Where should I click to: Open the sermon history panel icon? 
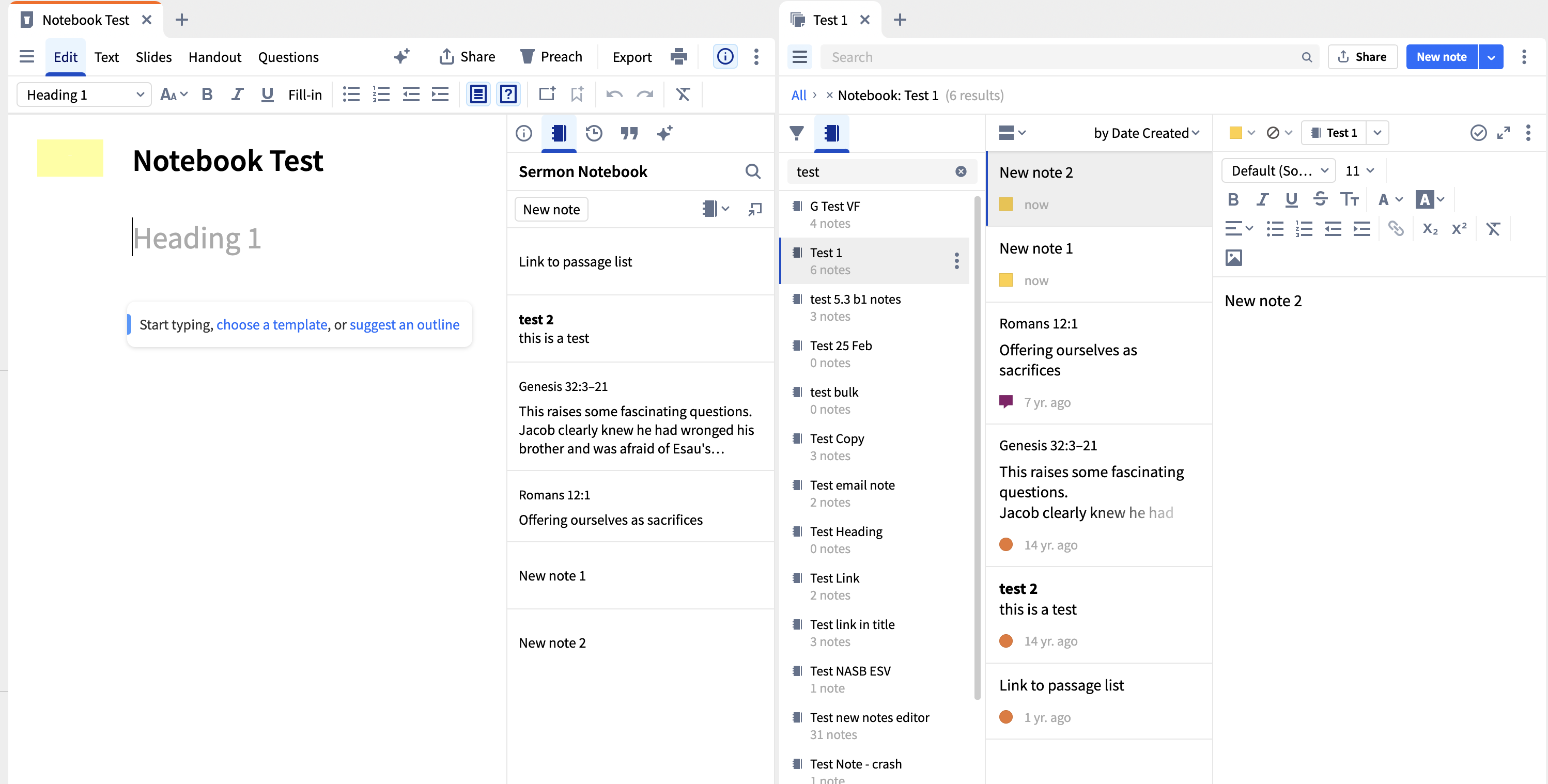pos(594,133)
